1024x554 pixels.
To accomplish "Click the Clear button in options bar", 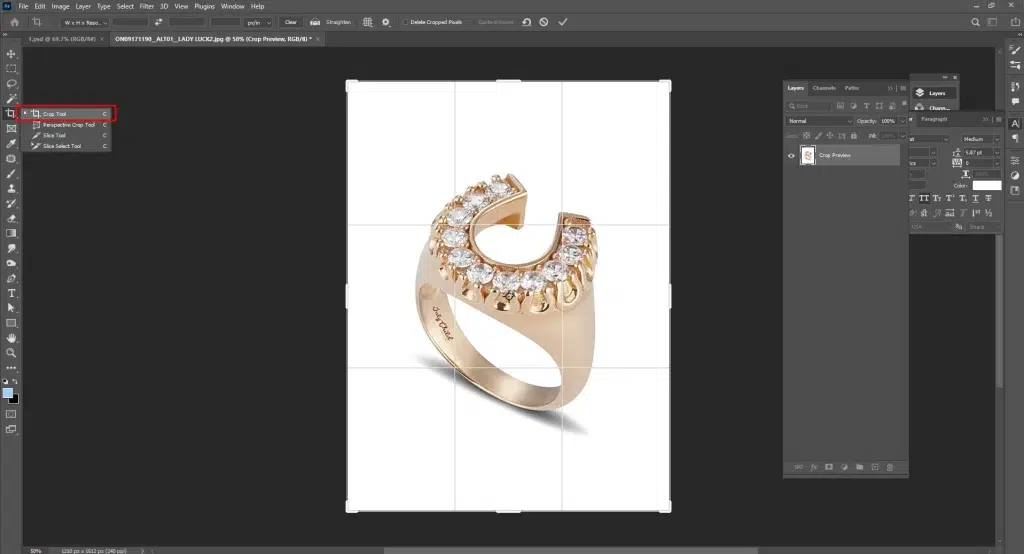I will tap(291, 22).
